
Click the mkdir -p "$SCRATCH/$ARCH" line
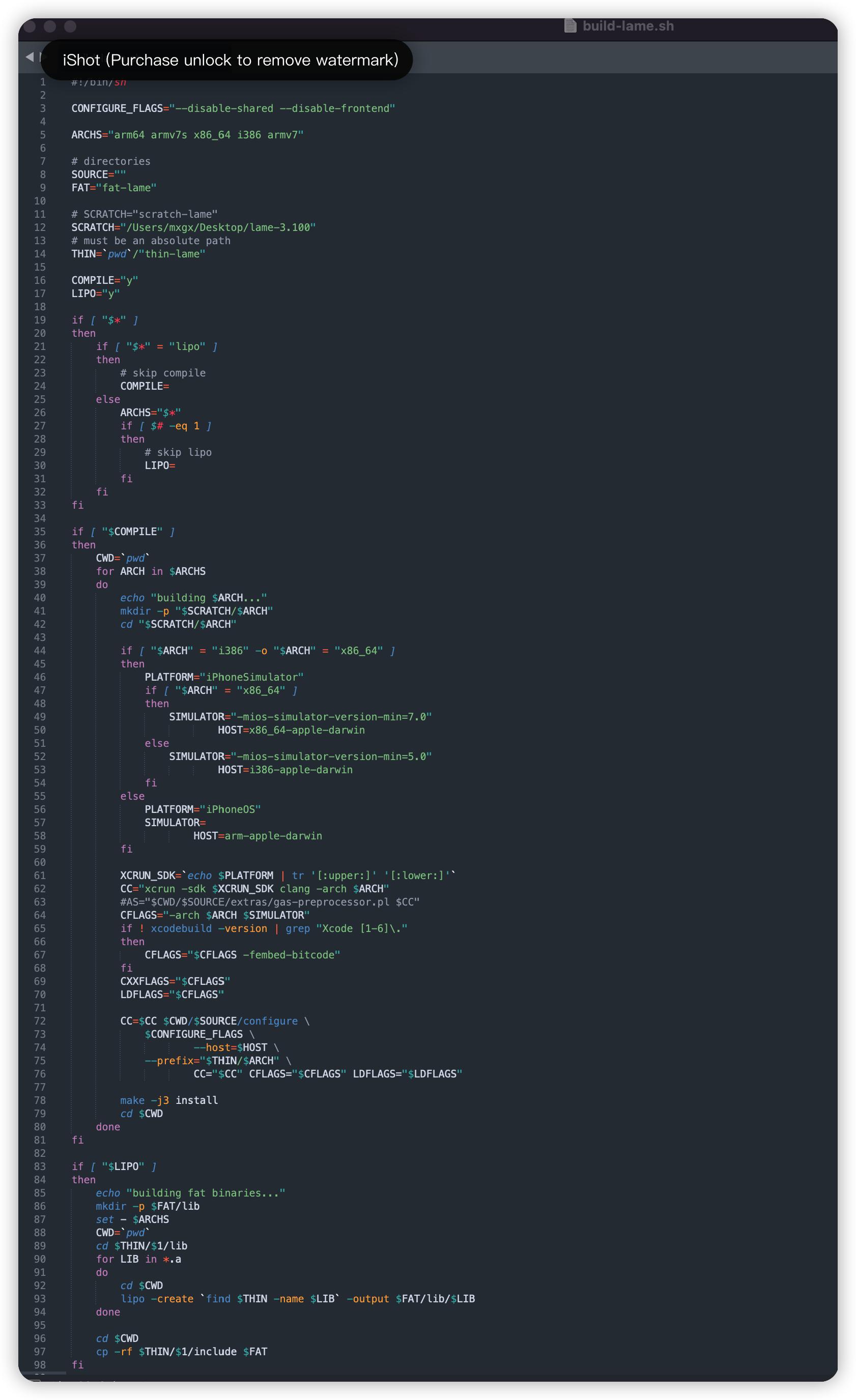click(x=196, y=611)
